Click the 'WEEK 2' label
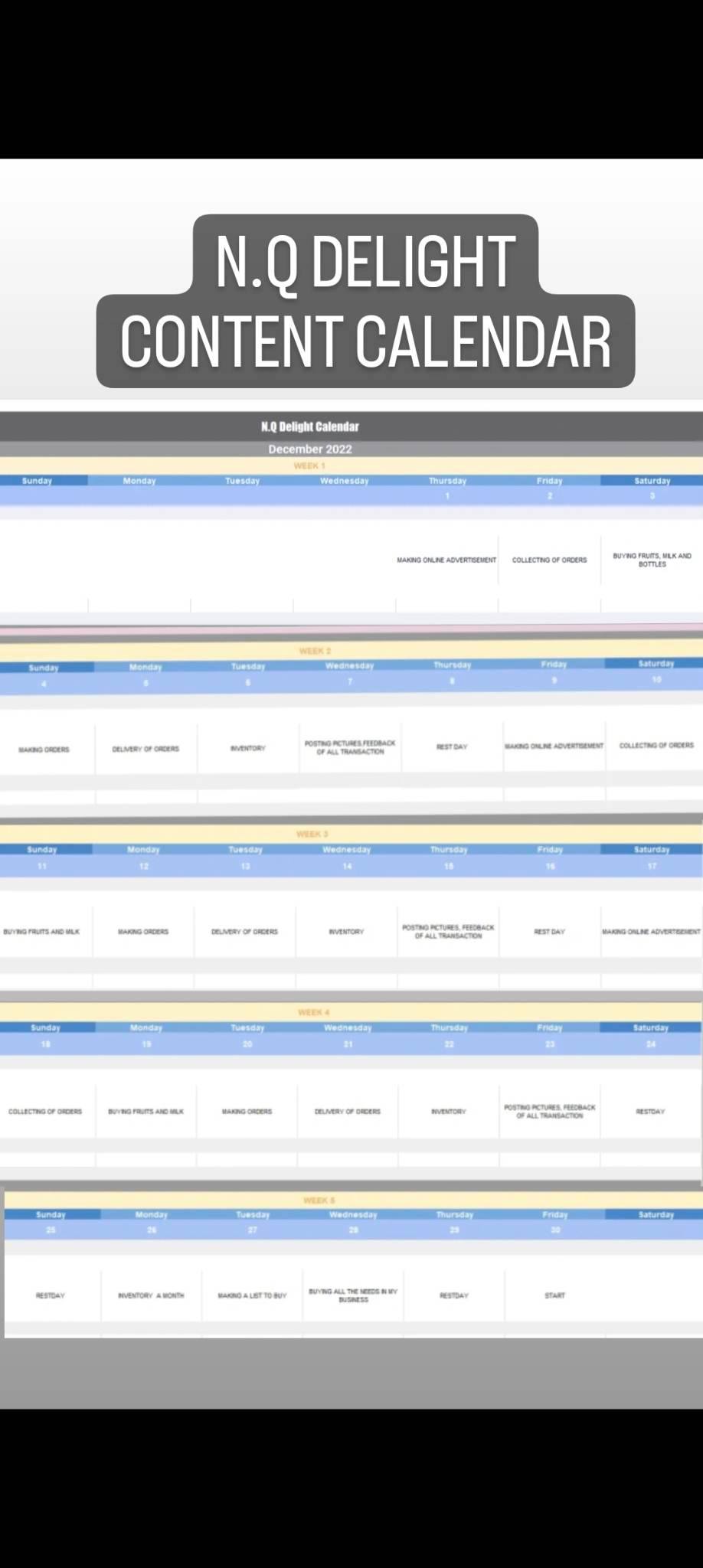703x1568 pixels. coord(315,651)
